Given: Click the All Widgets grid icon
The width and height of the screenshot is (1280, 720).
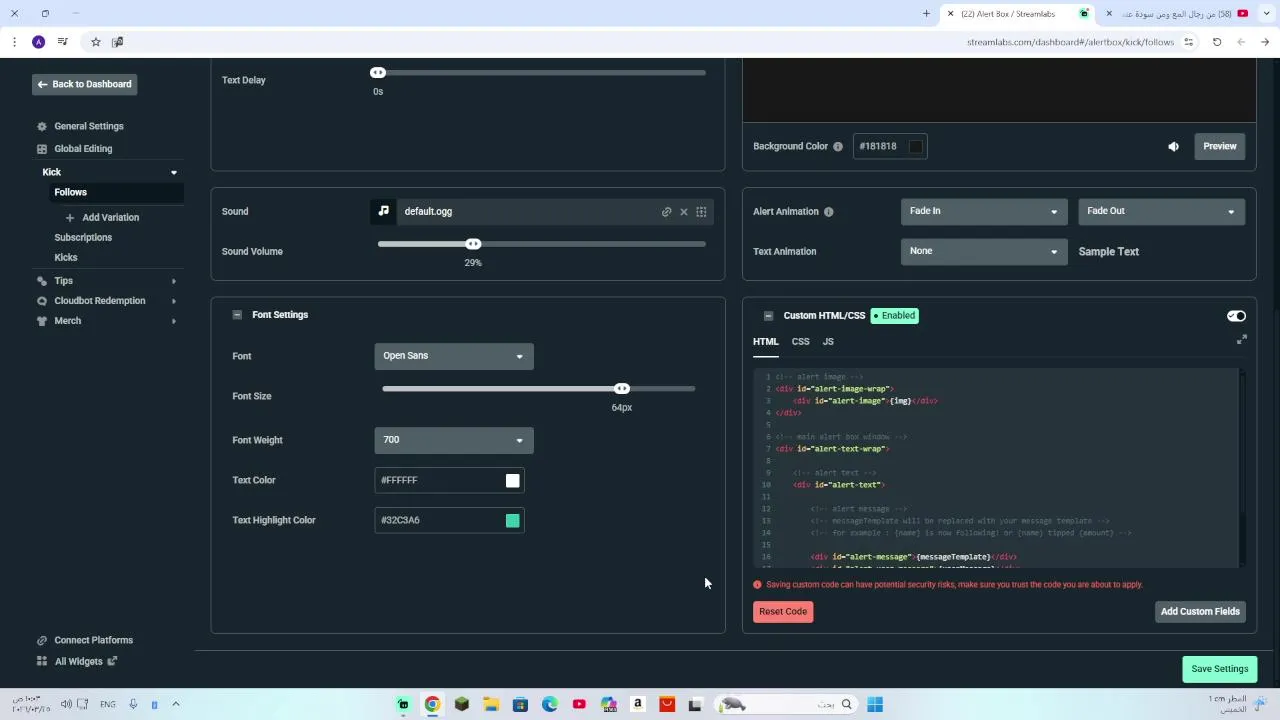Looking at the screenshot, I should pos(42,661).
